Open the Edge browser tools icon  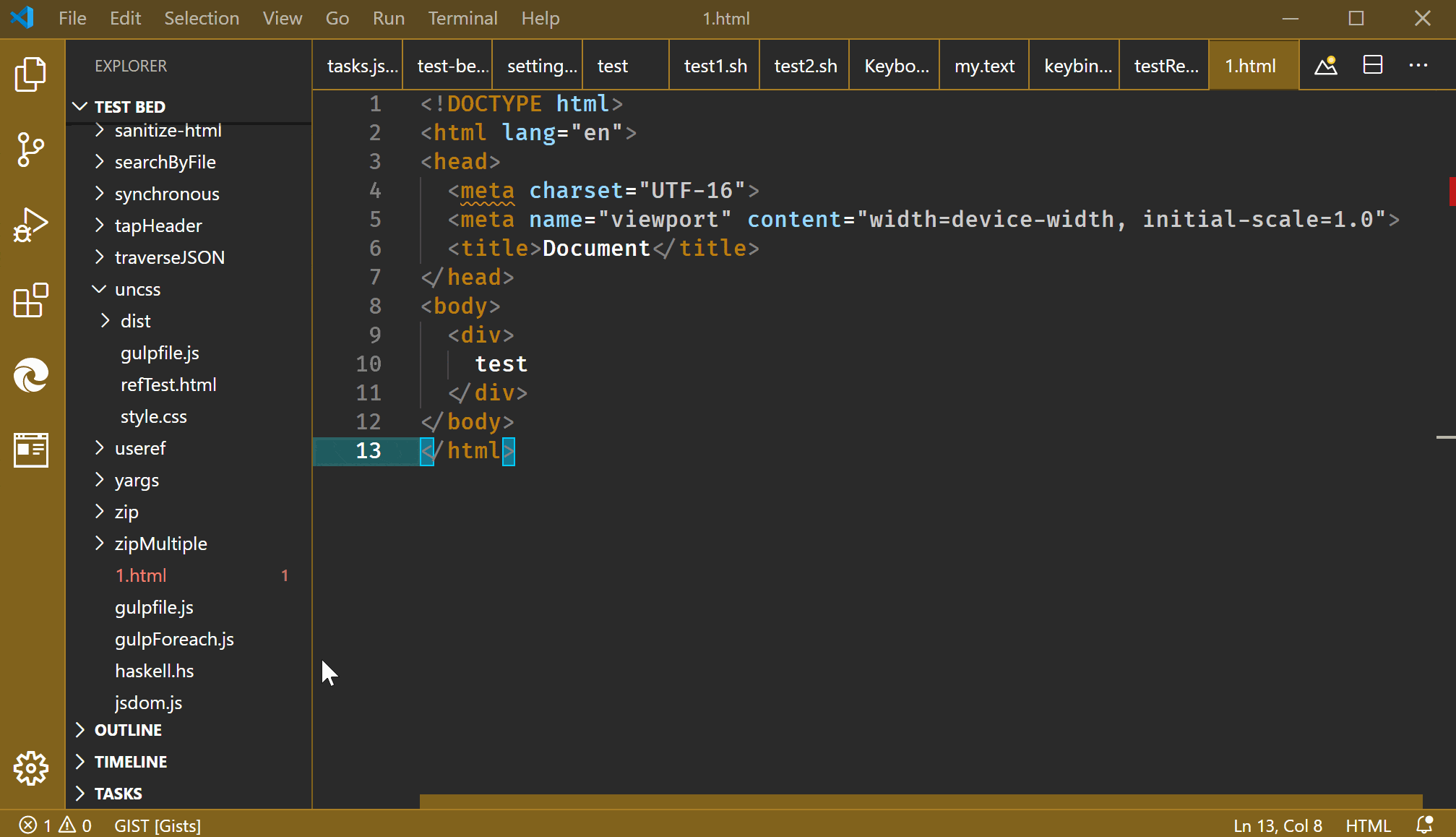pyautogui.click(x=30, y=375)
